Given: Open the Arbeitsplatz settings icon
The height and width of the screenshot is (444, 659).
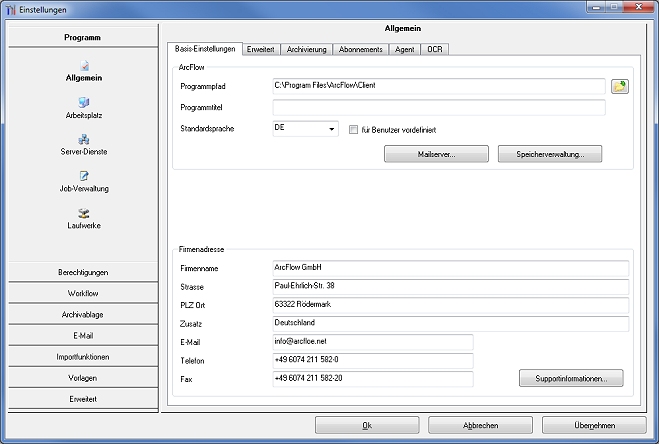Looking at the screenshot, I should [x=84, y=102].
